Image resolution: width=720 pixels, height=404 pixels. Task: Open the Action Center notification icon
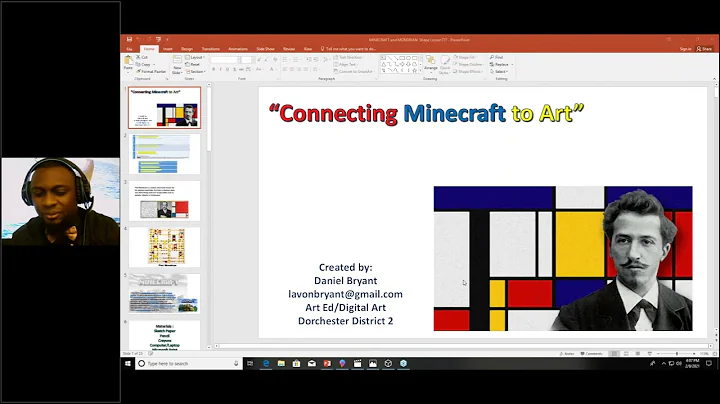pyautogui.click(x=709, y=363)
